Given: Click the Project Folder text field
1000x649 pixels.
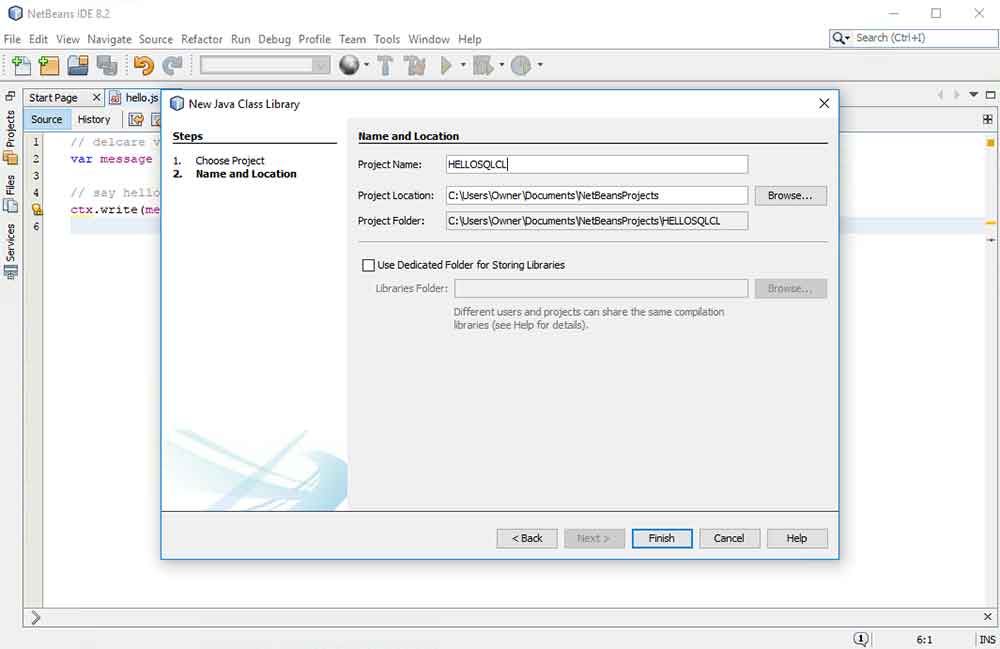Looking at the screenshot, I should pyautogui.click(x=597, y=221).
